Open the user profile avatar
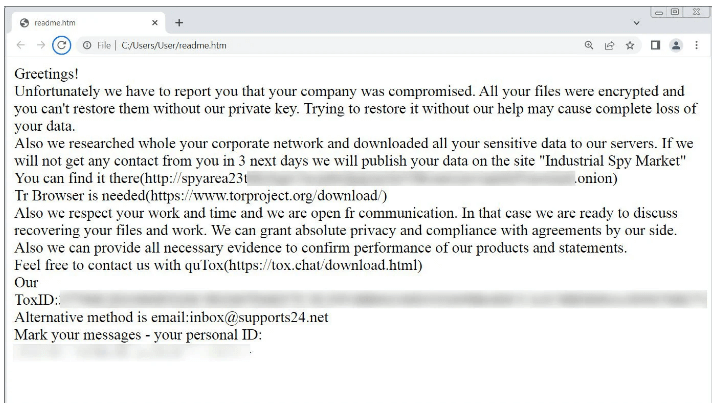The height and width of the screenshot is (403, 712). 676,45
